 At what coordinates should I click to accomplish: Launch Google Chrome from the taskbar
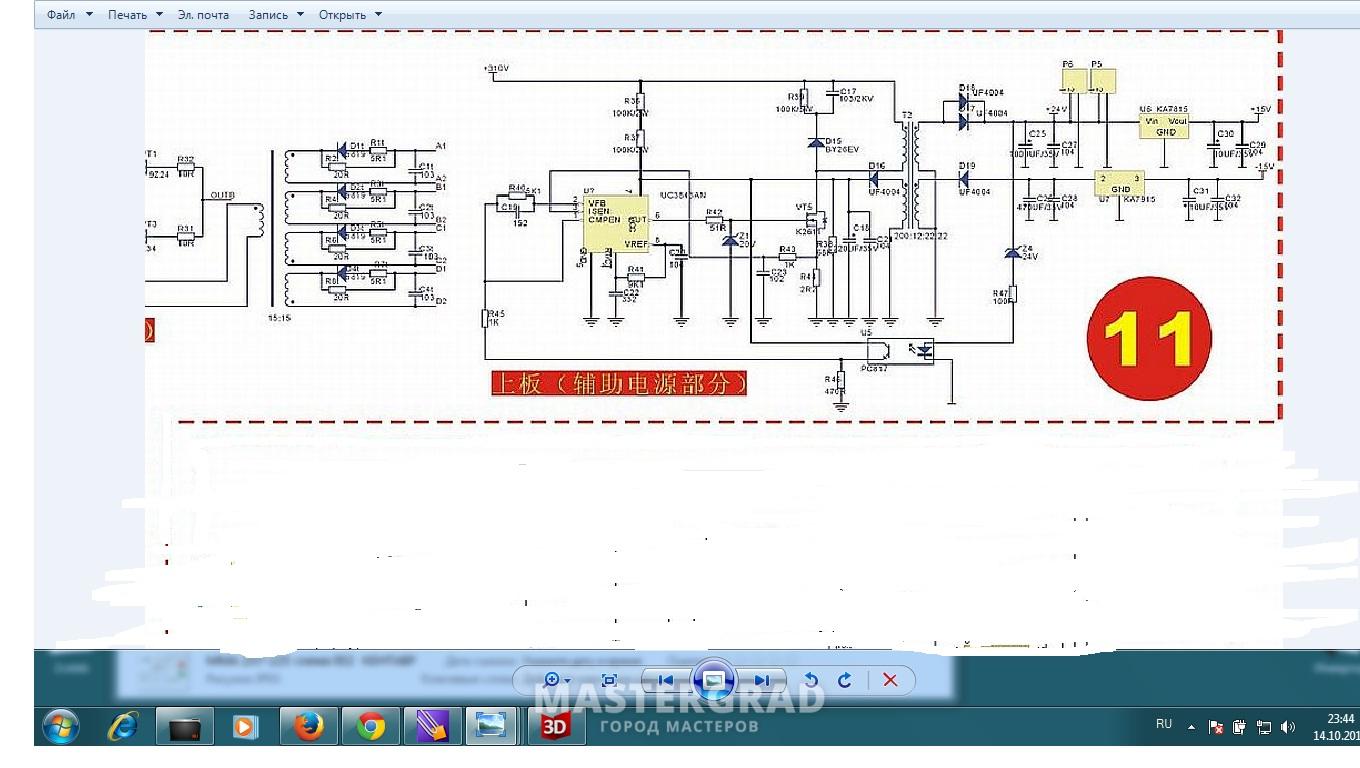coord(371,727)
